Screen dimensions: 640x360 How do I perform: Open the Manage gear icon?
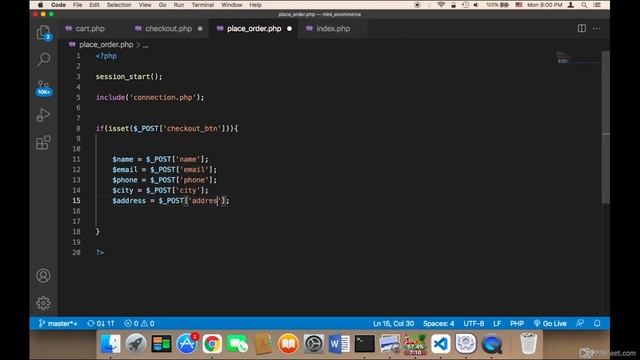[43, 303]
